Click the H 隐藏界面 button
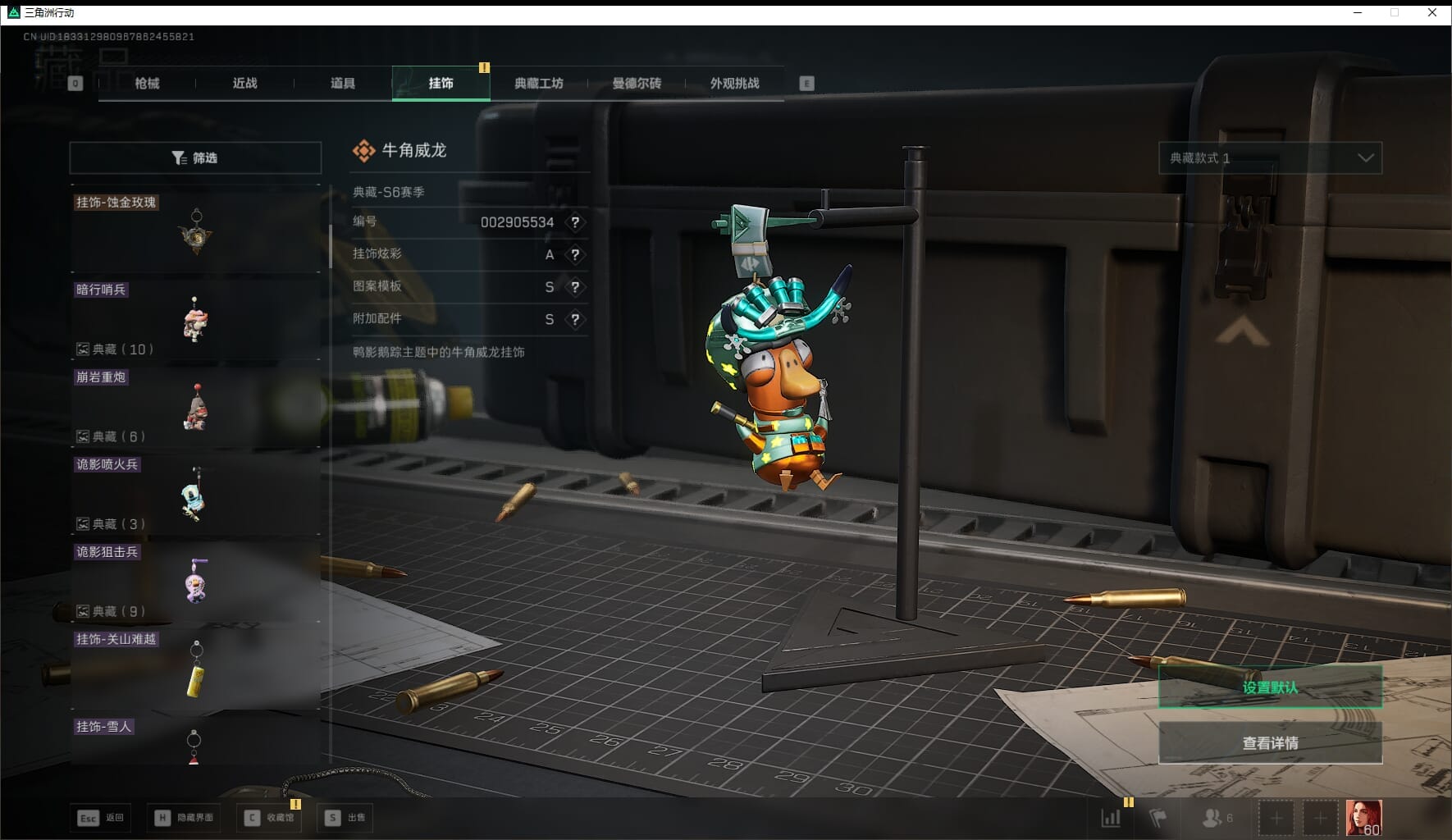Viewport: 1452px width, 840px height. click(184, 818)
